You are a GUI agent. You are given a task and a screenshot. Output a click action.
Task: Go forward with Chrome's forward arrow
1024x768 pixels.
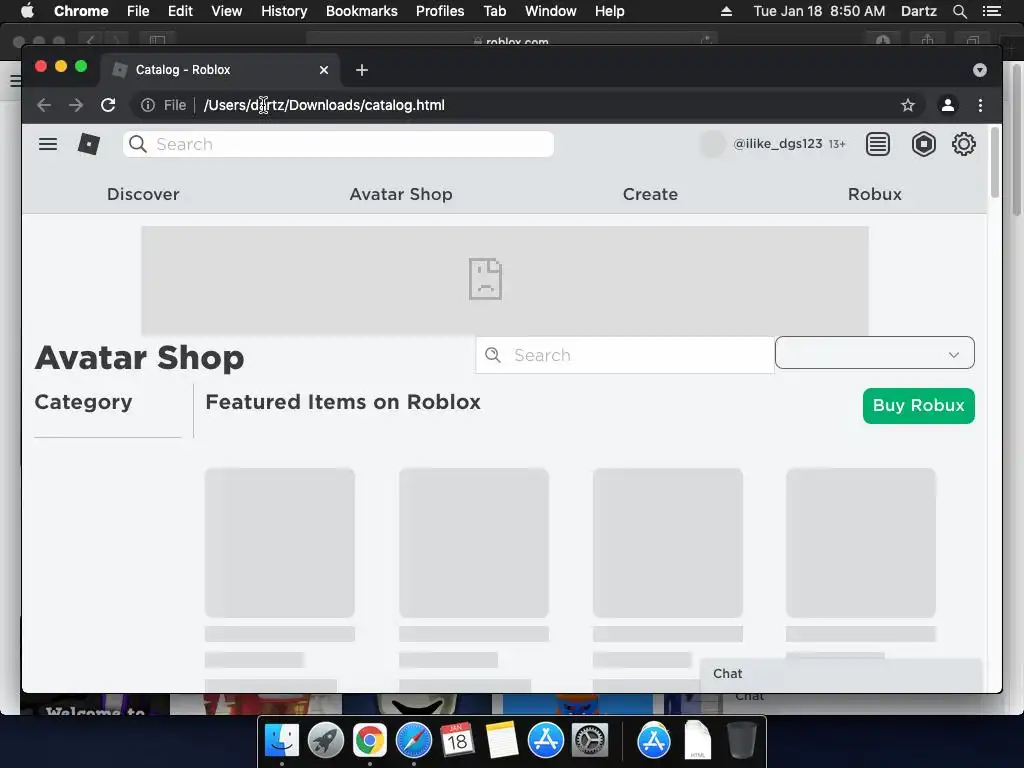click(76, 105)
